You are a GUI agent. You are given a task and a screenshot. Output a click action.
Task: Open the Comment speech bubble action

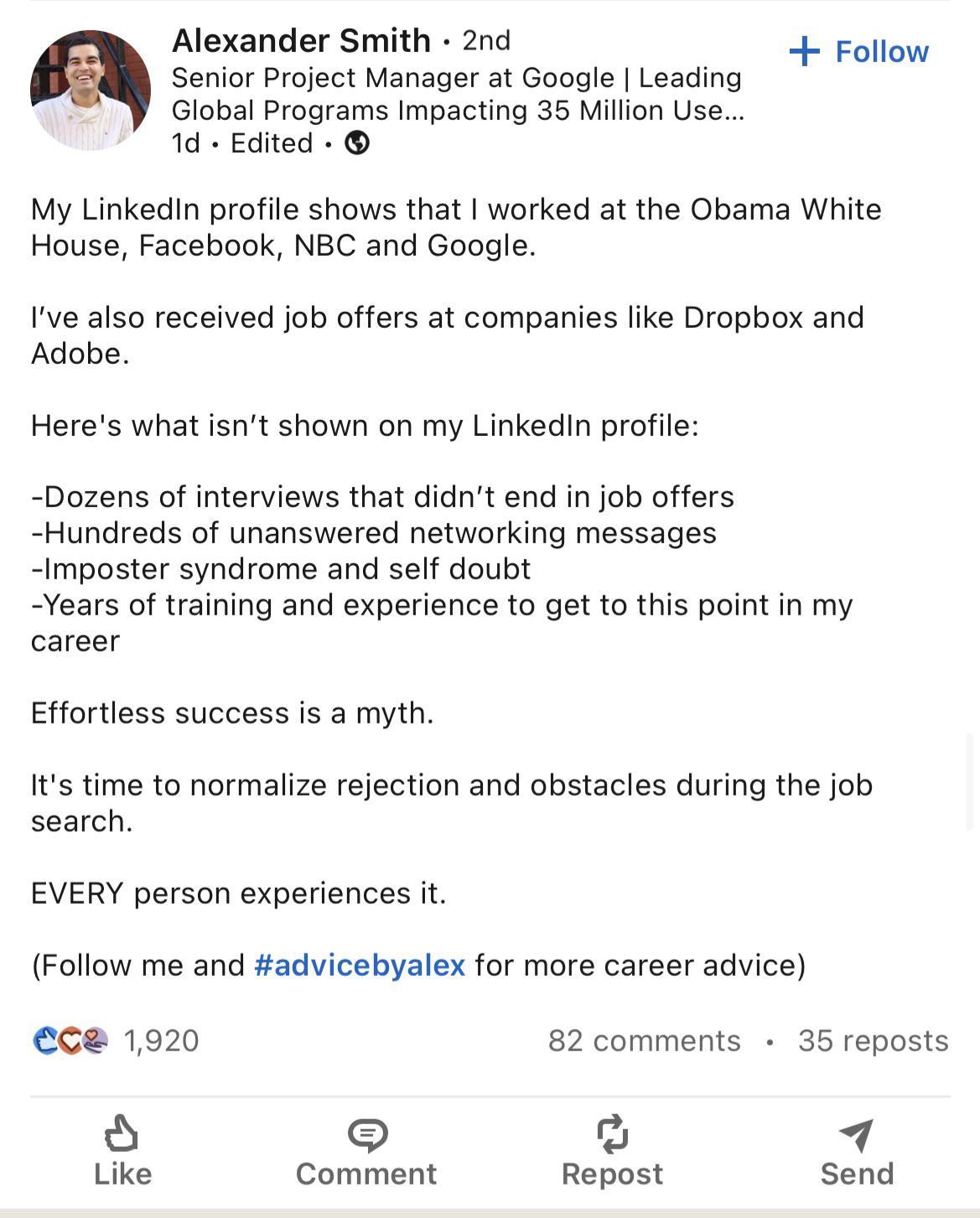pyautogui.click(x=366, y=1151)
